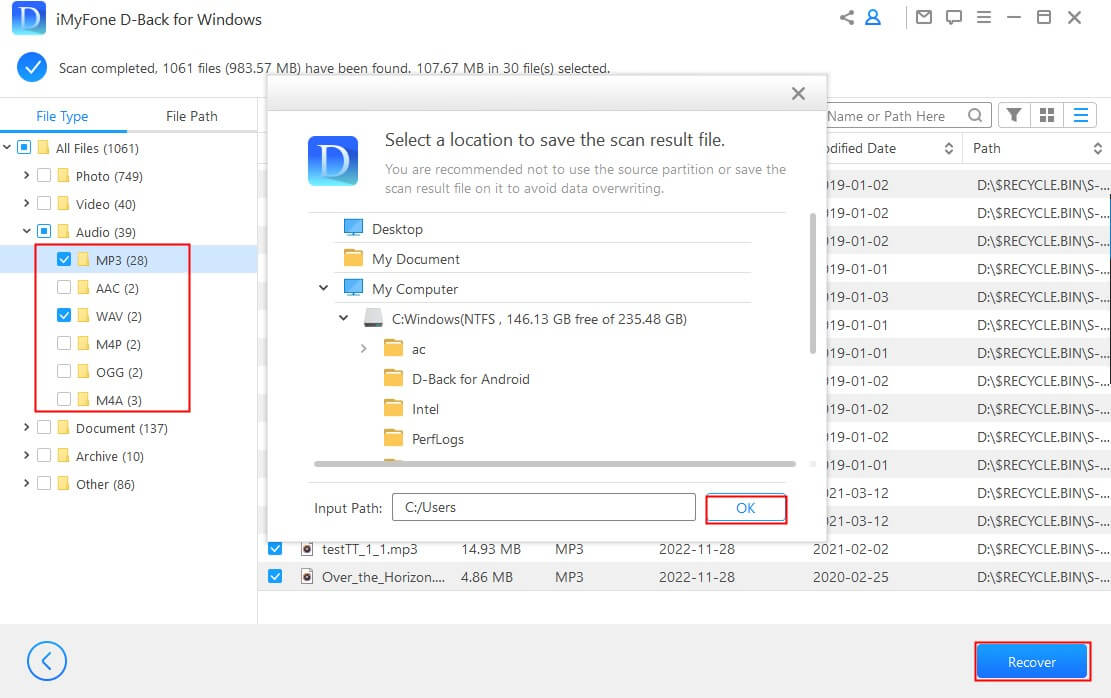Check the M4A (3) checkbox
Screen dimensions: 1111x698
(x=64, y=399)
